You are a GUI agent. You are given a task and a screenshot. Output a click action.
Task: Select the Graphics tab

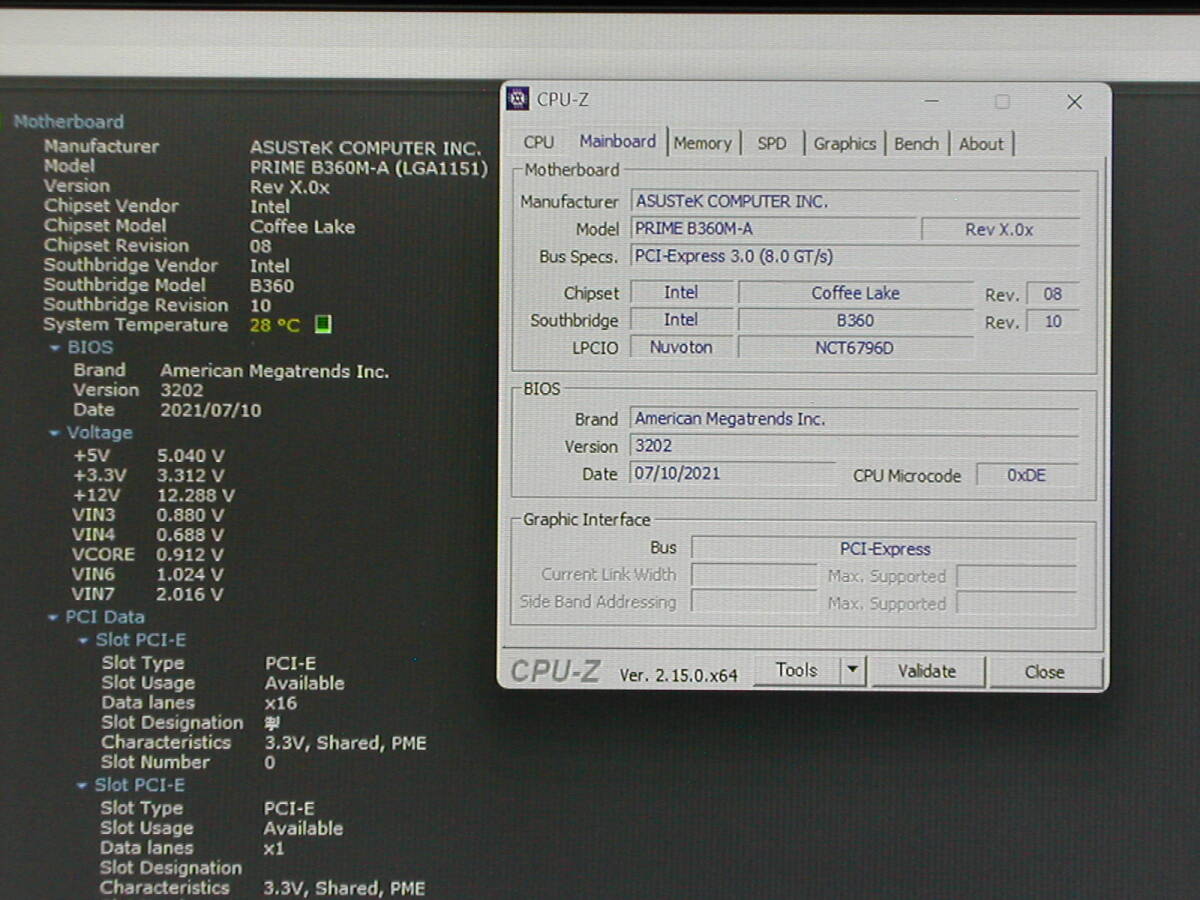click(x=844, y=143)
